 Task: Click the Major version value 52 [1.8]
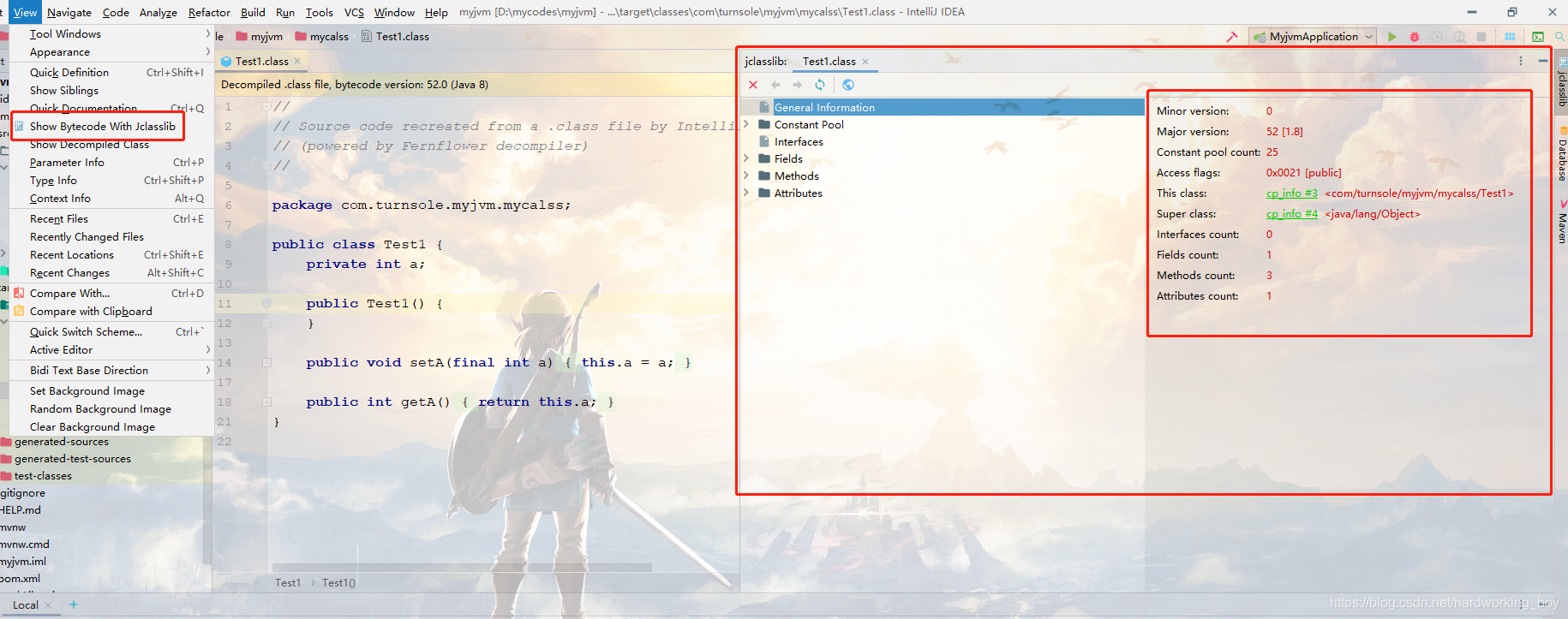tap(1284, 132)
